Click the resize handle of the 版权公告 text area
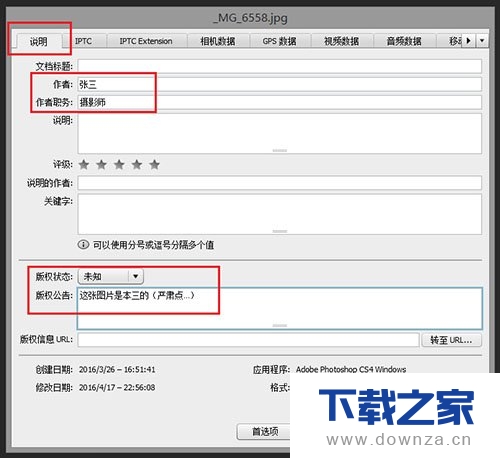 pos(280,325)
